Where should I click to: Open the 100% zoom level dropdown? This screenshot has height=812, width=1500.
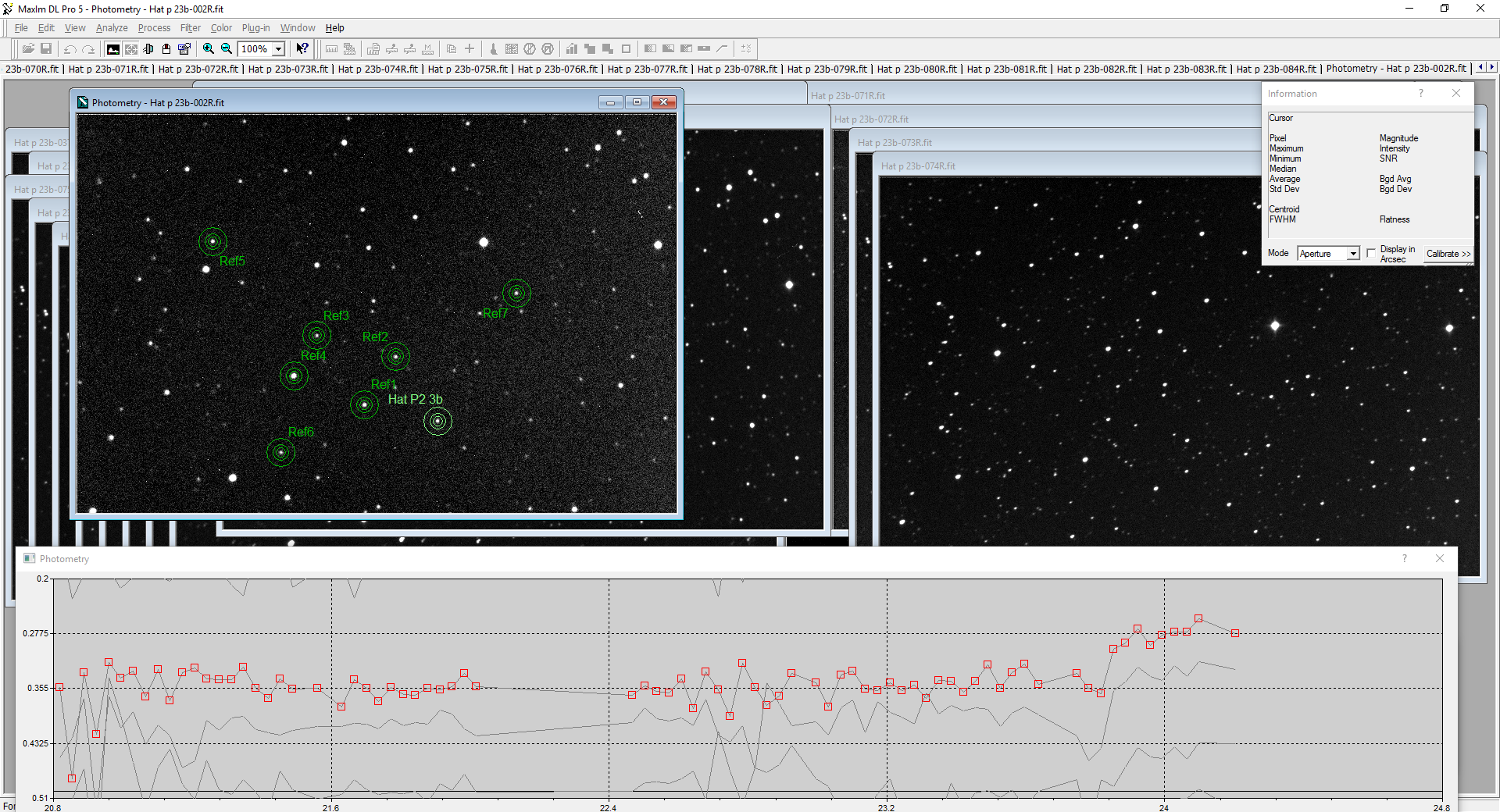[x=278, y=49]
